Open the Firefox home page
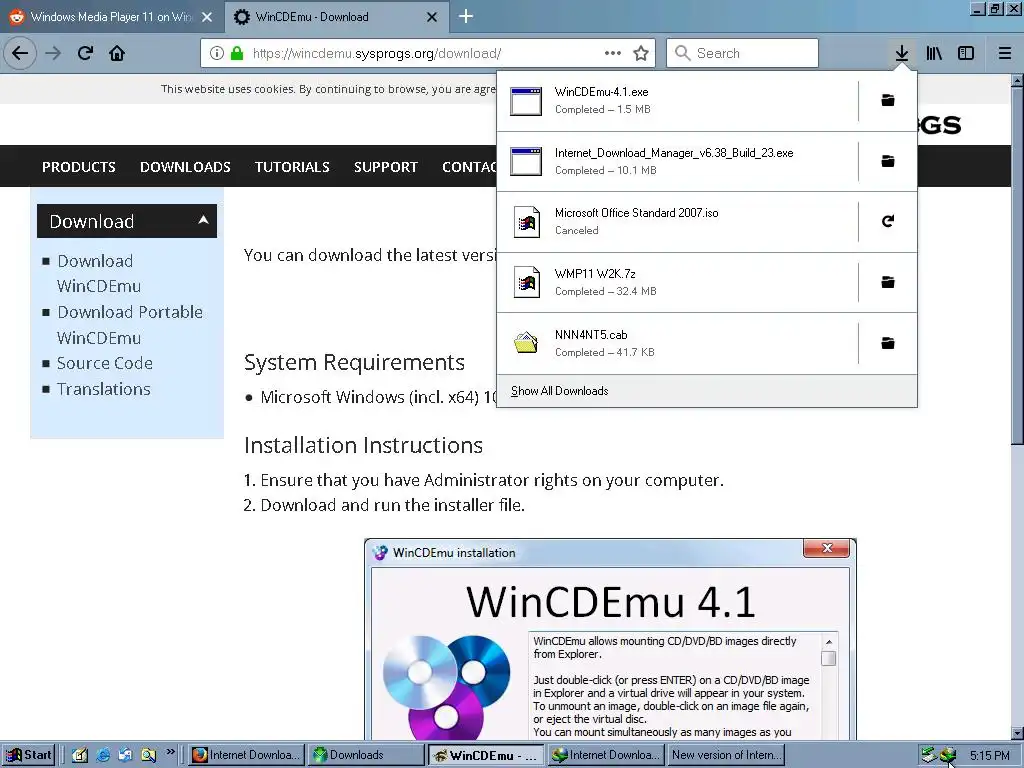 [x=117, y=53]
